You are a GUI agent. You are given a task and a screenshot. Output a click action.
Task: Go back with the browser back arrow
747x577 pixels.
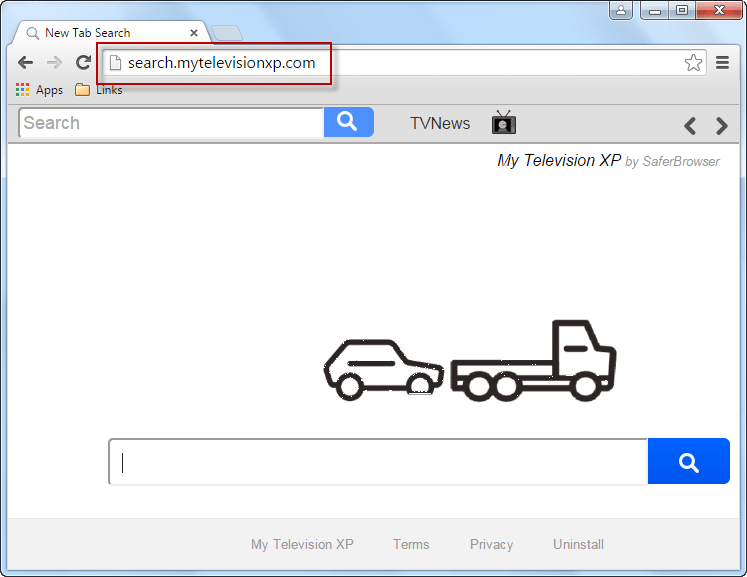[x=25, y=62]
